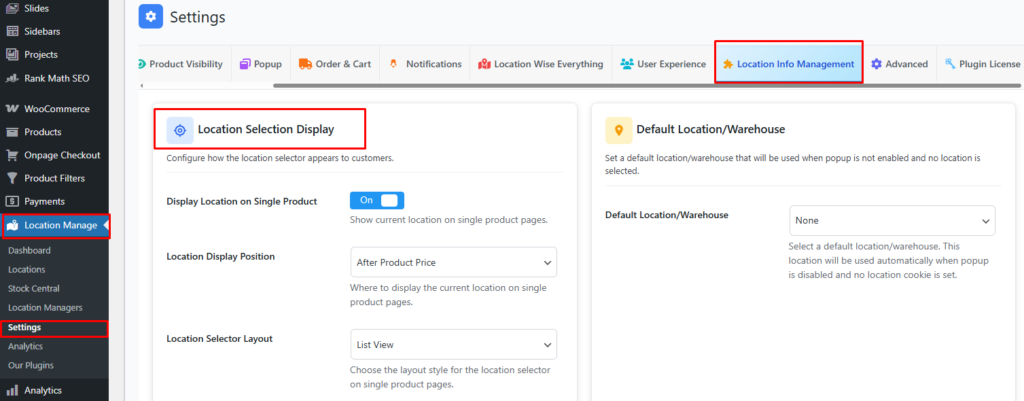Open the Advanced settings tab
The width and height of the screenshot is (1024, 401).
(899, 64)
